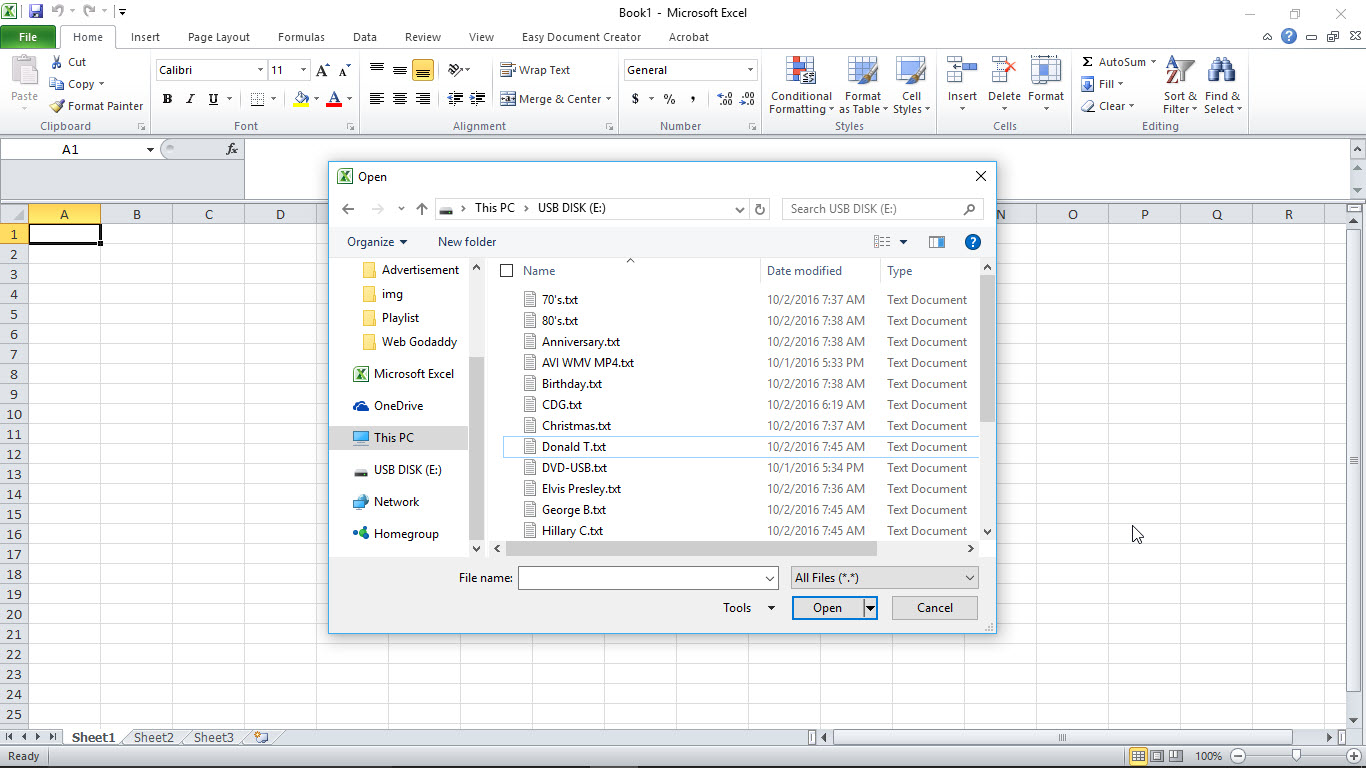Click the Decrease Decimal icon
This screenshot has height=768, width=1366.
point(748,99)
